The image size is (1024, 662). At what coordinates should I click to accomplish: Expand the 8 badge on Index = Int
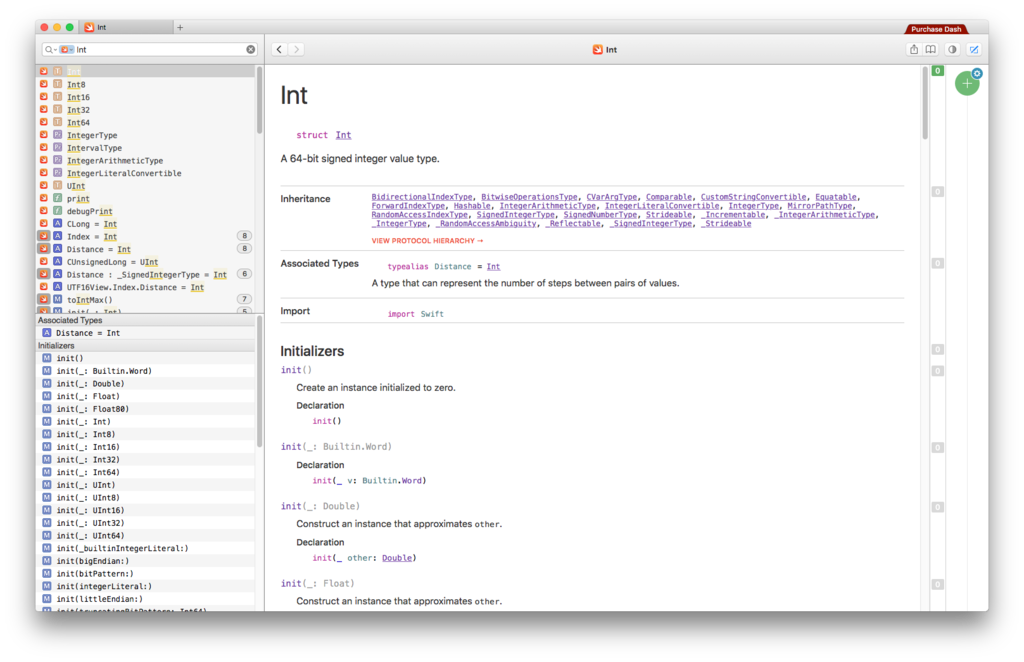(244, 236)
